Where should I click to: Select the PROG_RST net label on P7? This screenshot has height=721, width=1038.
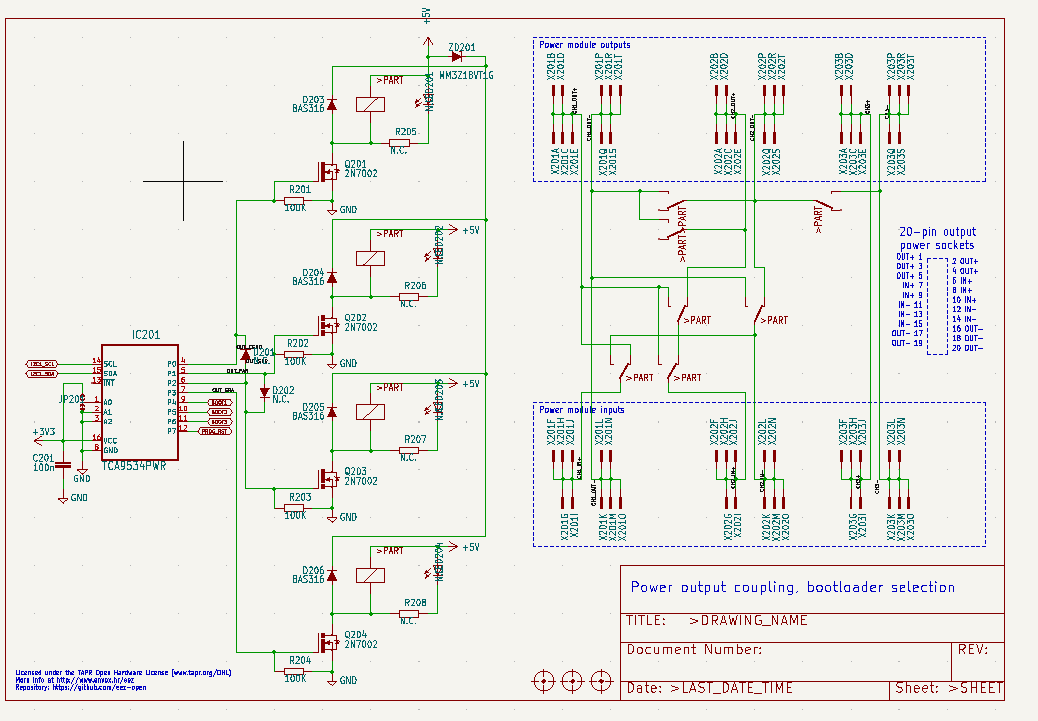(215, 431)
